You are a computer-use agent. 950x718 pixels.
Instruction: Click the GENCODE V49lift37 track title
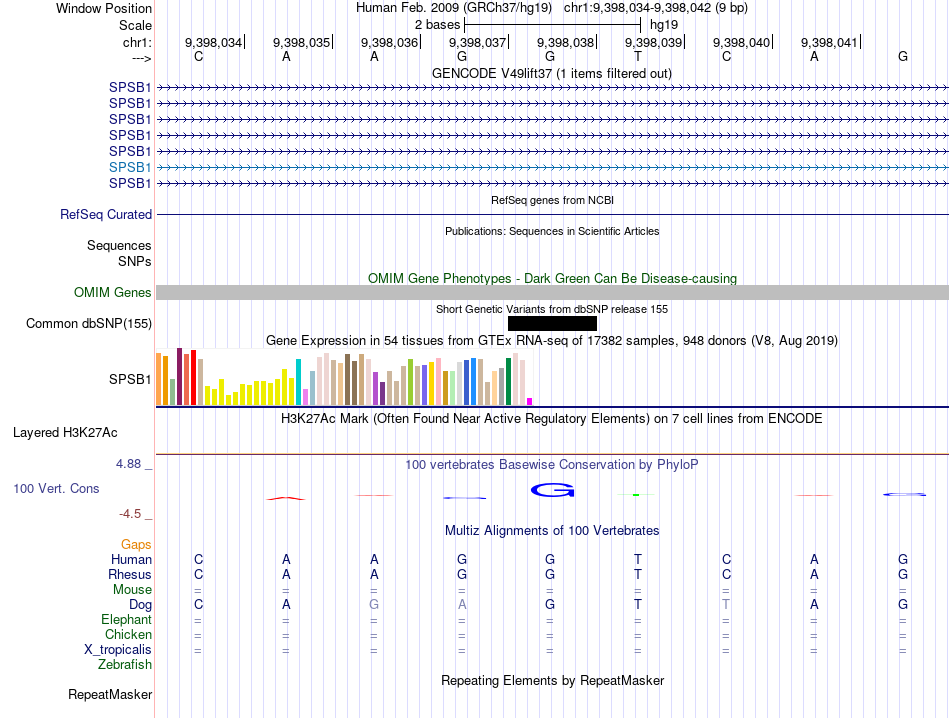pos(551,73)
